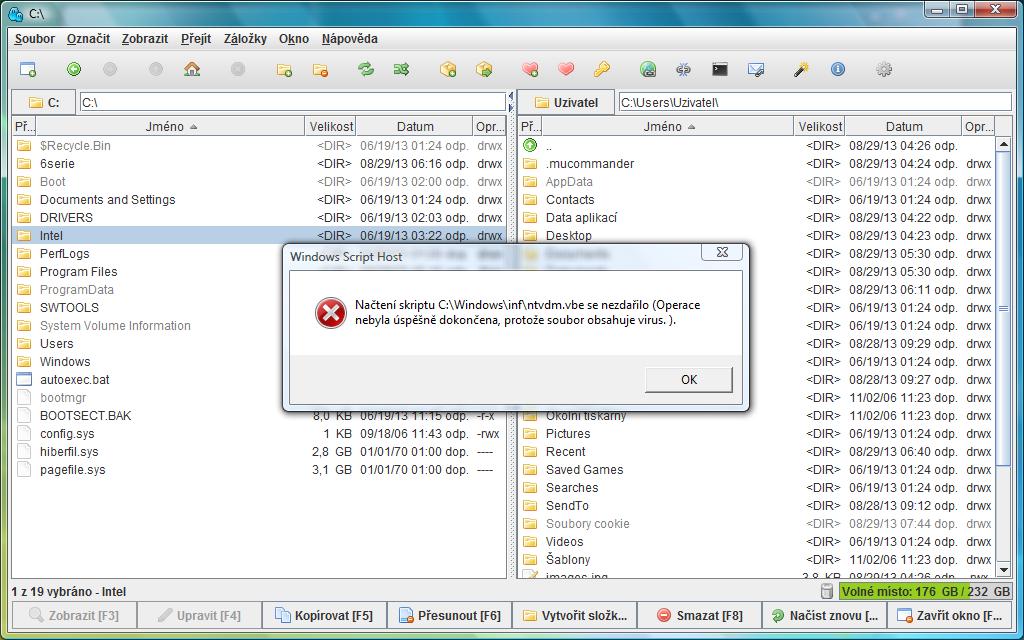Sort left panel by Jméno column

tap(170, 127)
